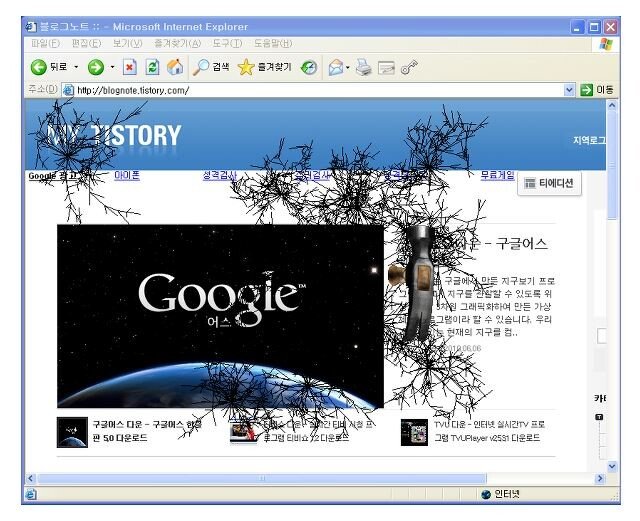Expand the Mail icon dropdown arrow
This screenshot has height=521, width=640.
point(348,67)
